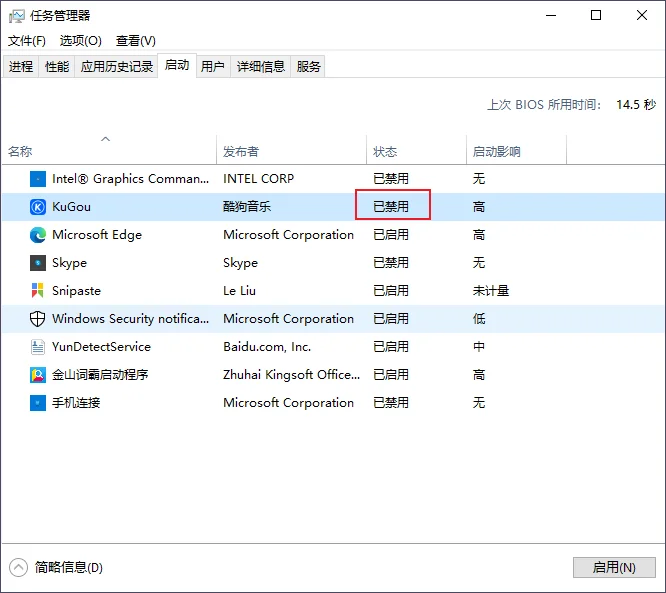Screen dimensions: 666x593
Task: Open the 查看(V) menu
Action: pos(135,41)
